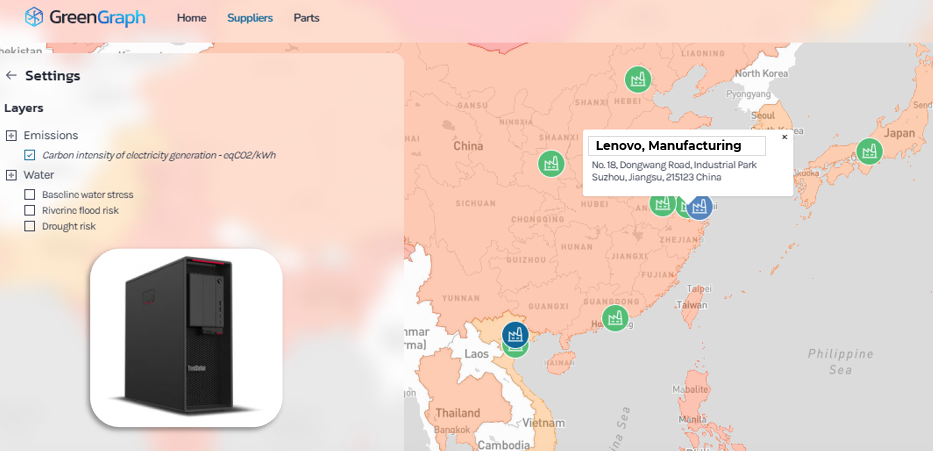The image size is (933, 451).
Task: Open the Parts page
Action: 306,18
